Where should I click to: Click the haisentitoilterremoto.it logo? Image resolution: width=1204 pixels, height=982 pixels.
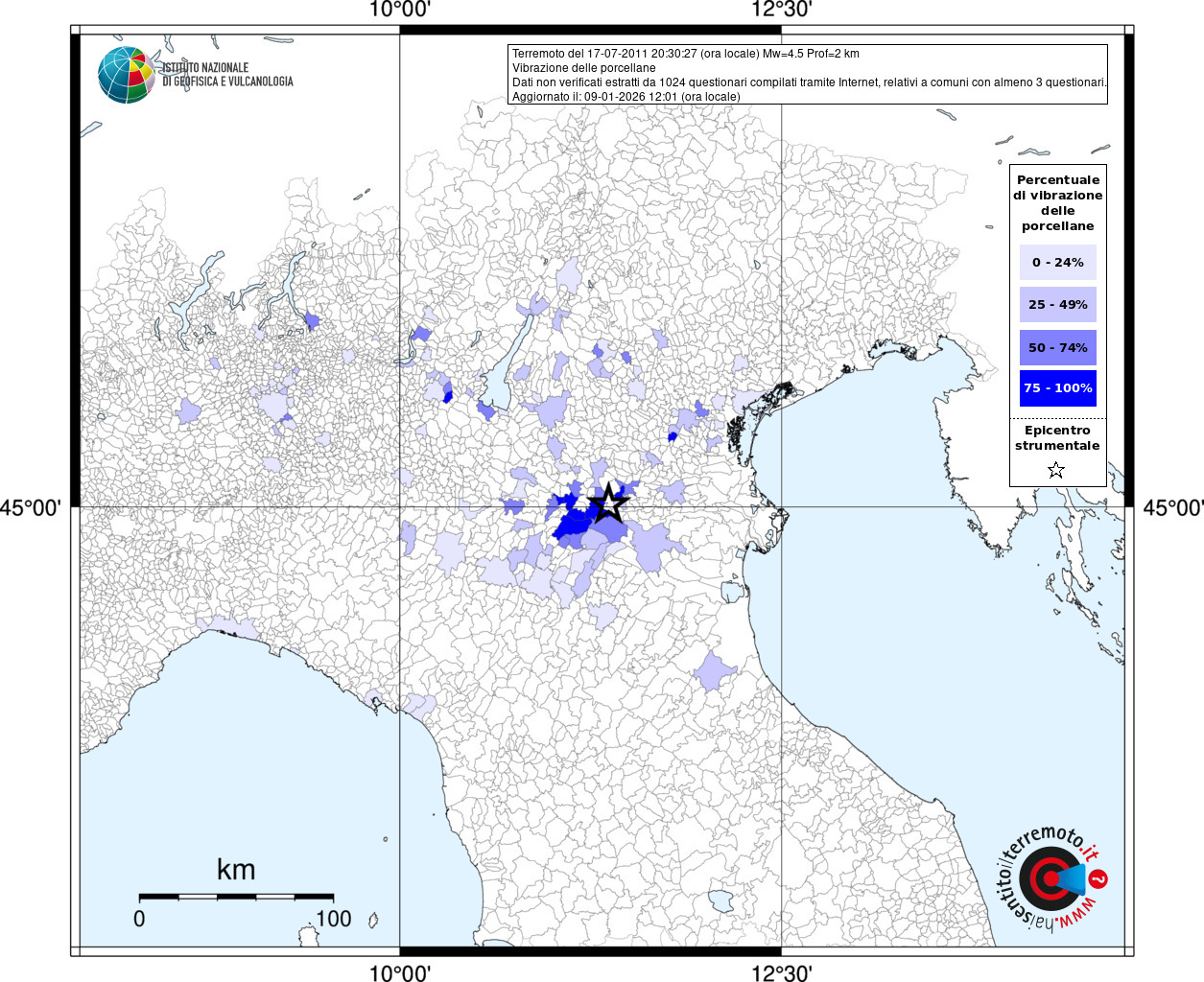1051,878
